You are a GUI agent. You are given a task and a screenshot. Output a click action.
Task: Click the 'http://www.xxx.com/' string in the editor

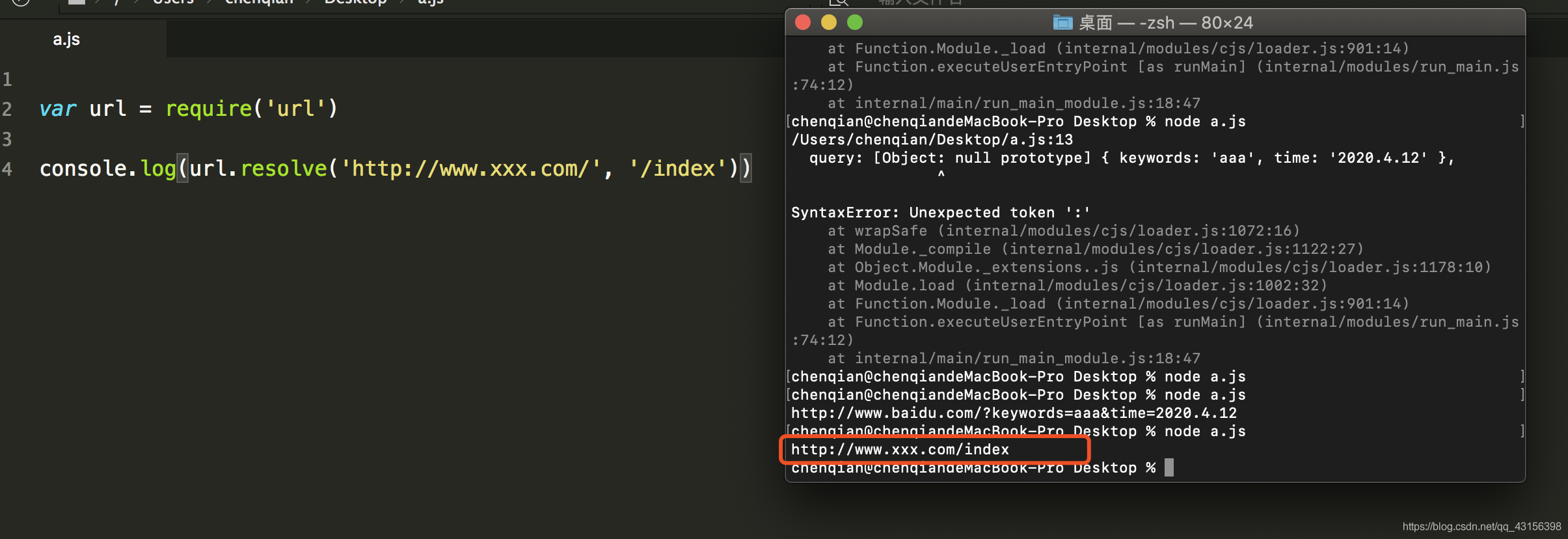[471, 169]
